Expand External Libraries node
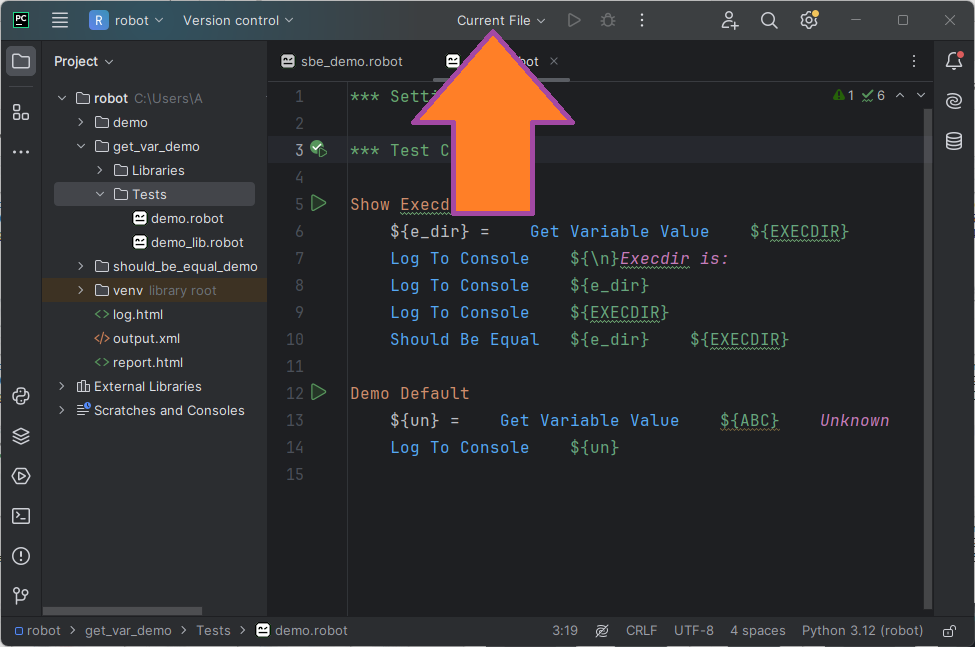 click(x=62, y=386)
